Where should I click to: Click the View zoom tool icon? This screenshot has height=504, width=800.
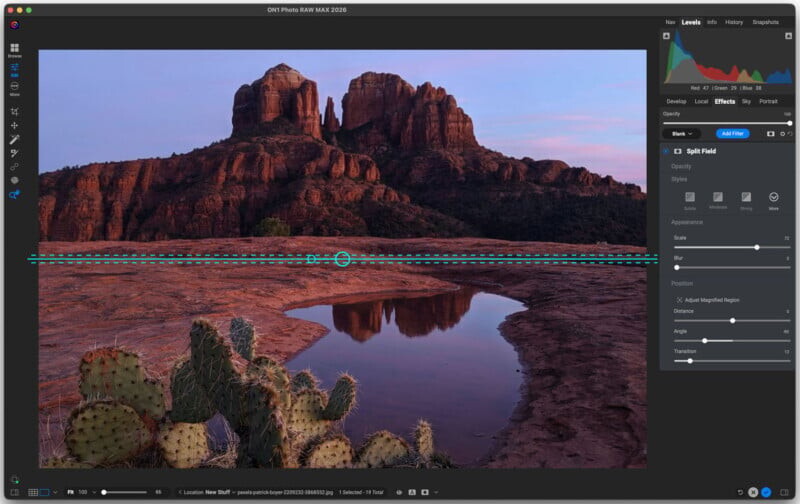click(x=14, y=194)
